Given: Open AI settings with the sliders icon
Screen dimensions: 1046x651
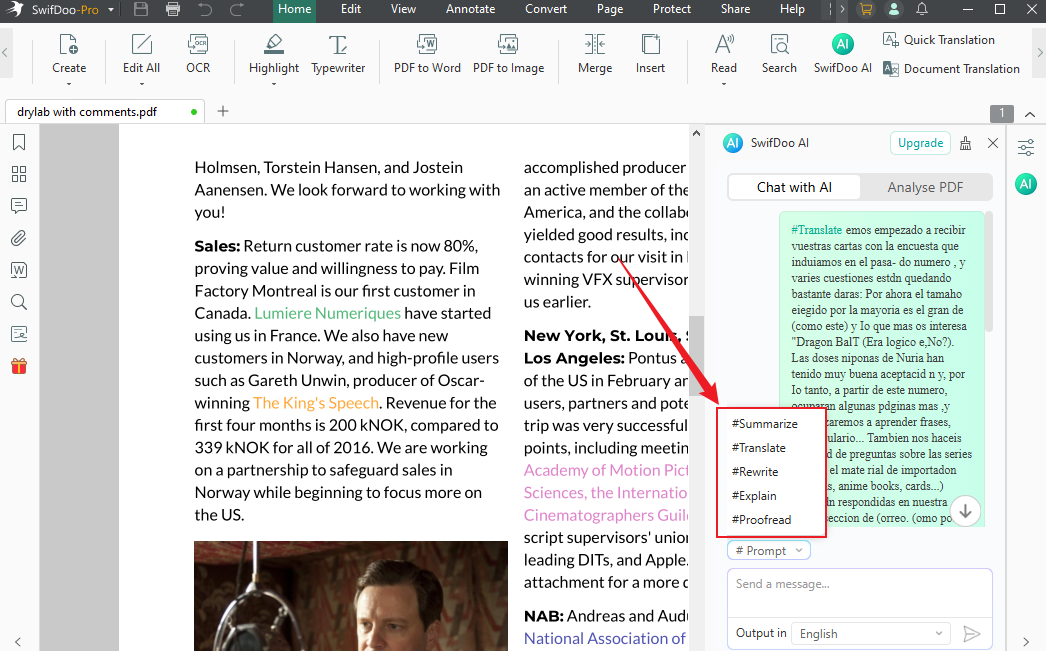Looking at the screenshot, I should 1028,146.
